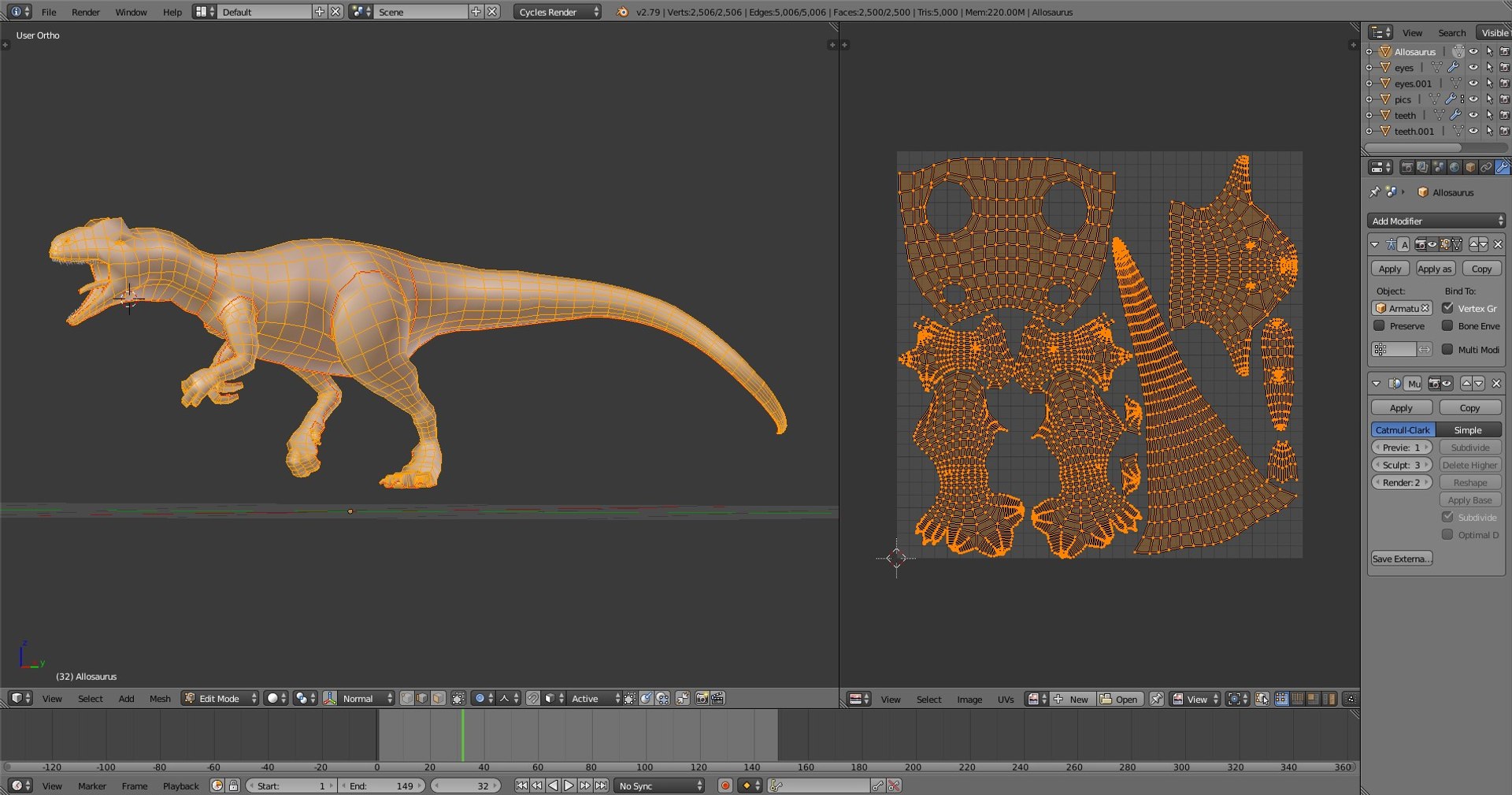1512x795 pixels.
Task: Expand the teeth.001 outliner tree node
Action: [x=1369, y=131]
